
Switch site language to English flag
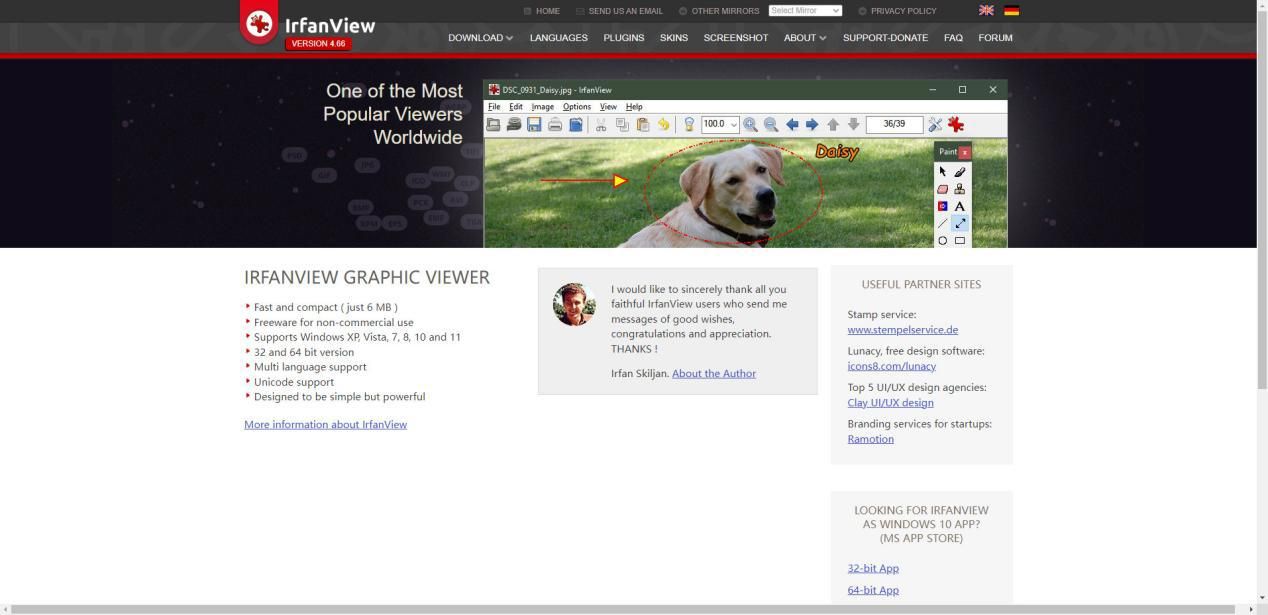click(986, 10)
